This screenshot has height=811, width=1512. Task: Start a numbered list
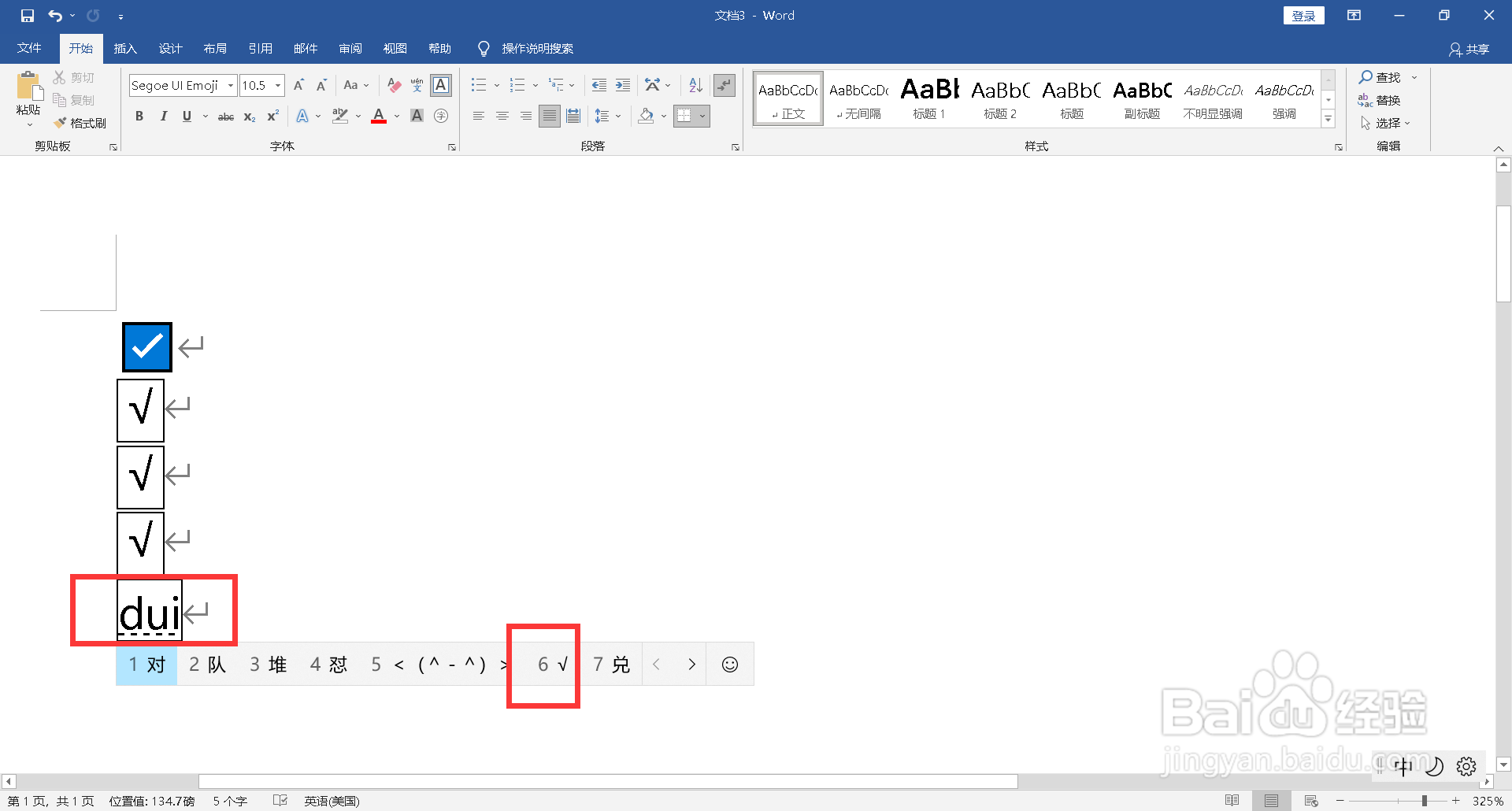[x=517, y=85]
